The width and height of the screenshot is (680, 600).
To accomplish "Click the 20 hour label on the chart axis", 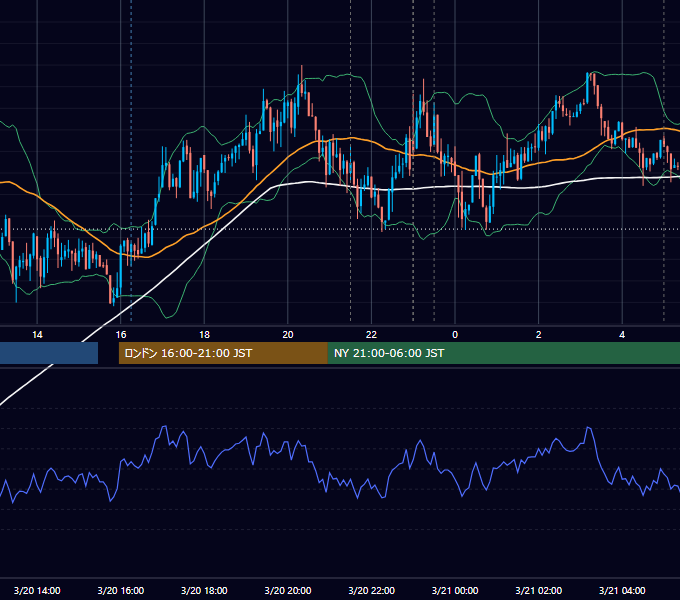I will 288,335.
